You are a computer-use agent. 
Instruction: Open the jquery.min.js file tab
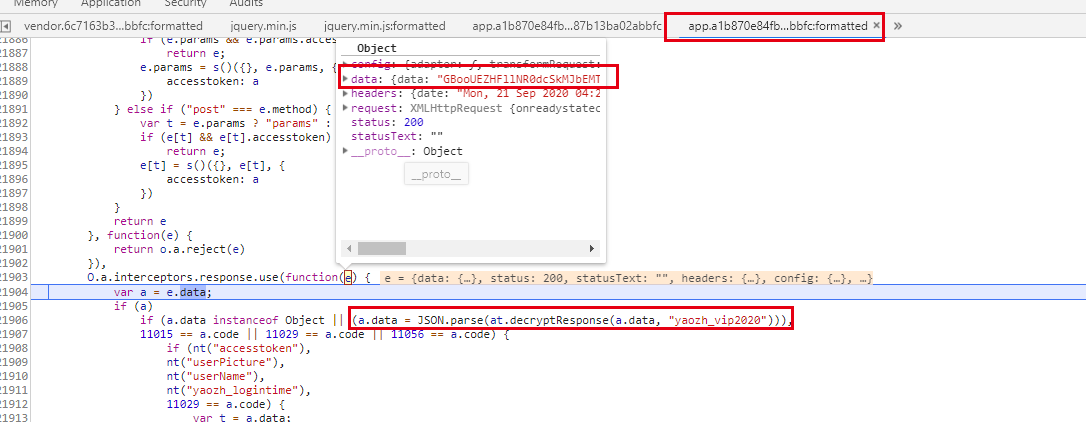[x=263, y=26]
